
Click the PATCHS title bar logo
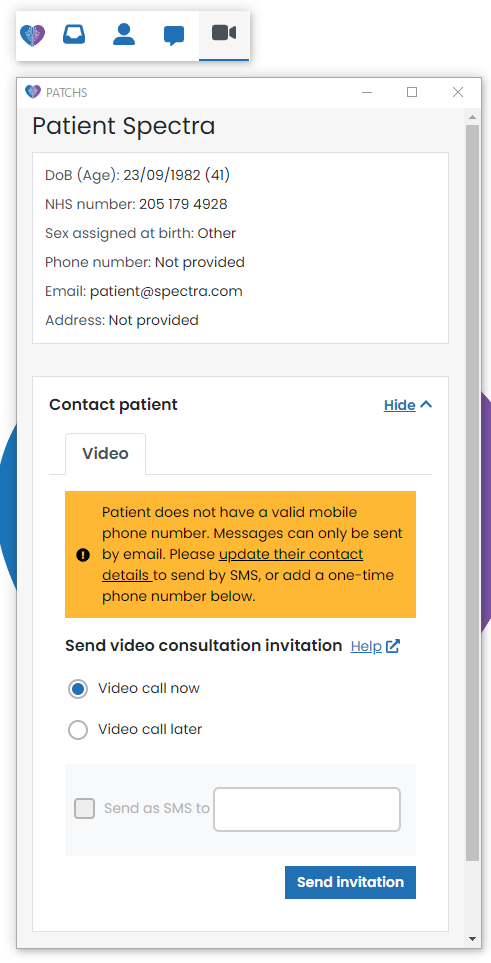(33, 92)
